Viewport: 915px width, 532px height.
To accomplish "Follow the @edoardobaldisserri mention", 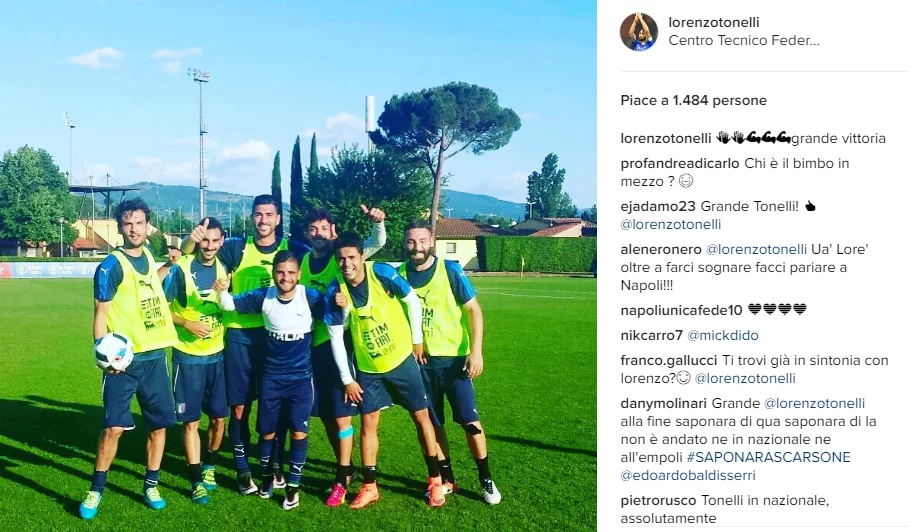I will coord(688,475).
